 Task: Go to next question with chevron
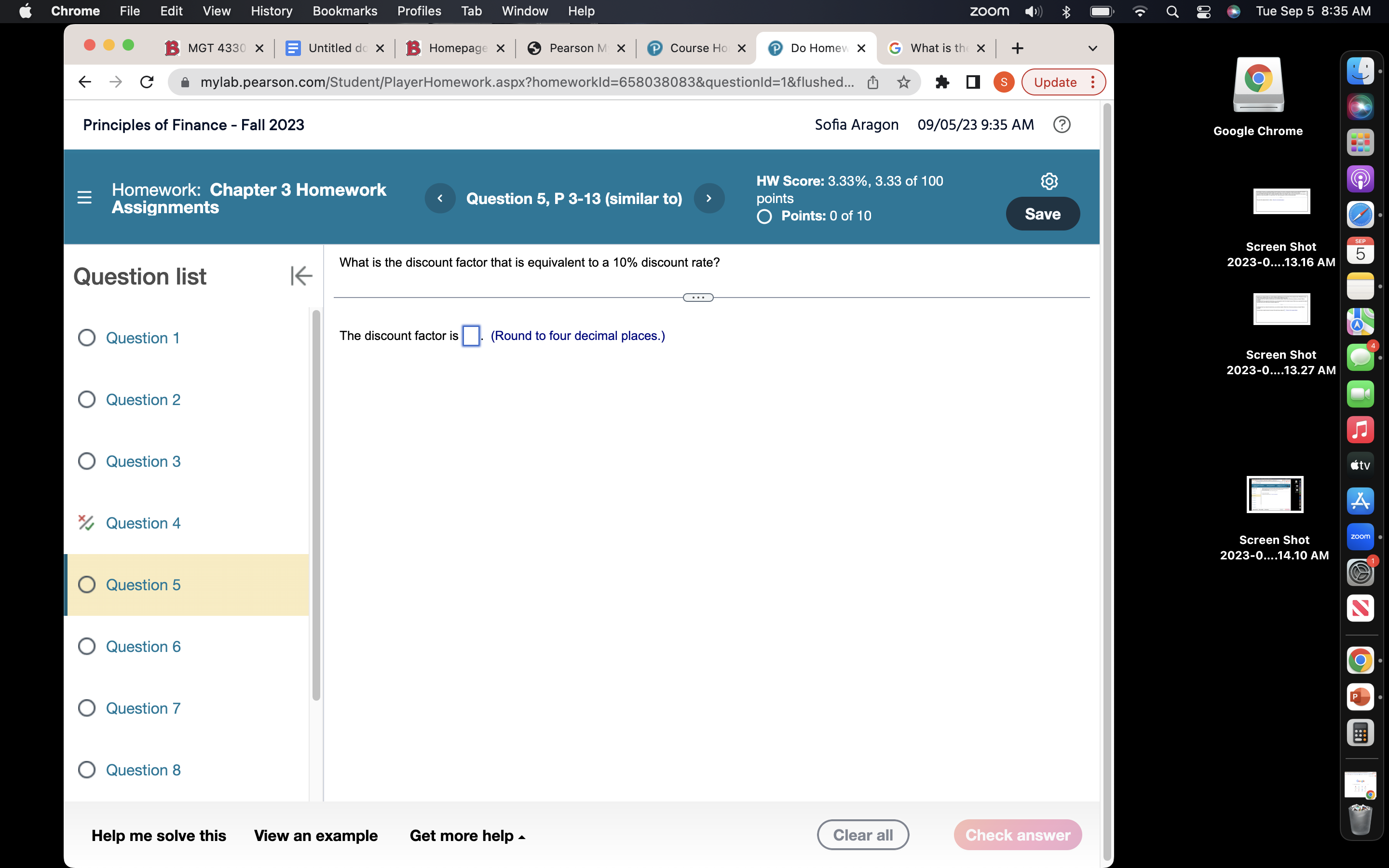pos(709,198)
